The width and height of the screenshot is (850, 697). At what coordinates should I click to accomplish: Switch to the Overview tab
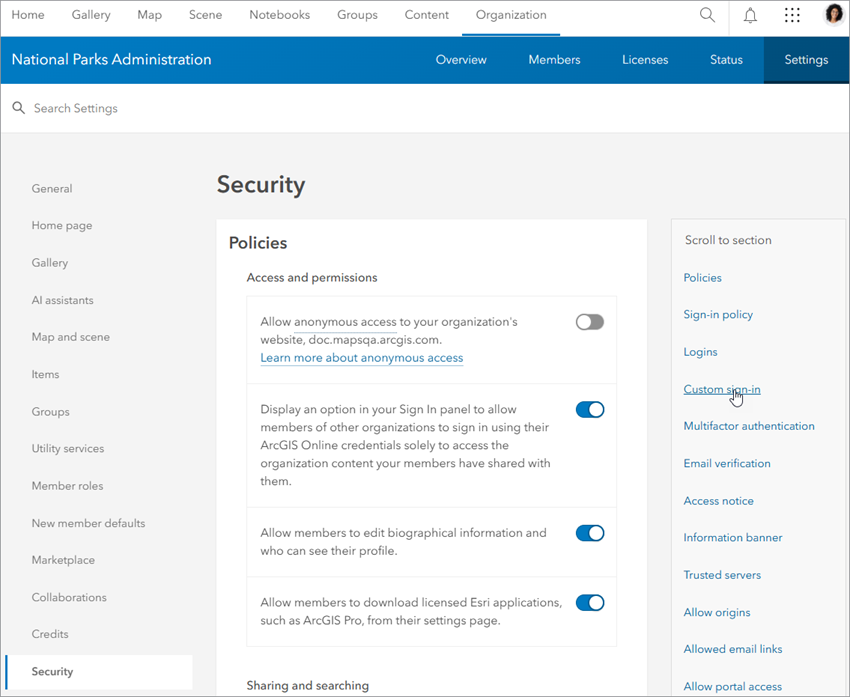tap(461, 59)
